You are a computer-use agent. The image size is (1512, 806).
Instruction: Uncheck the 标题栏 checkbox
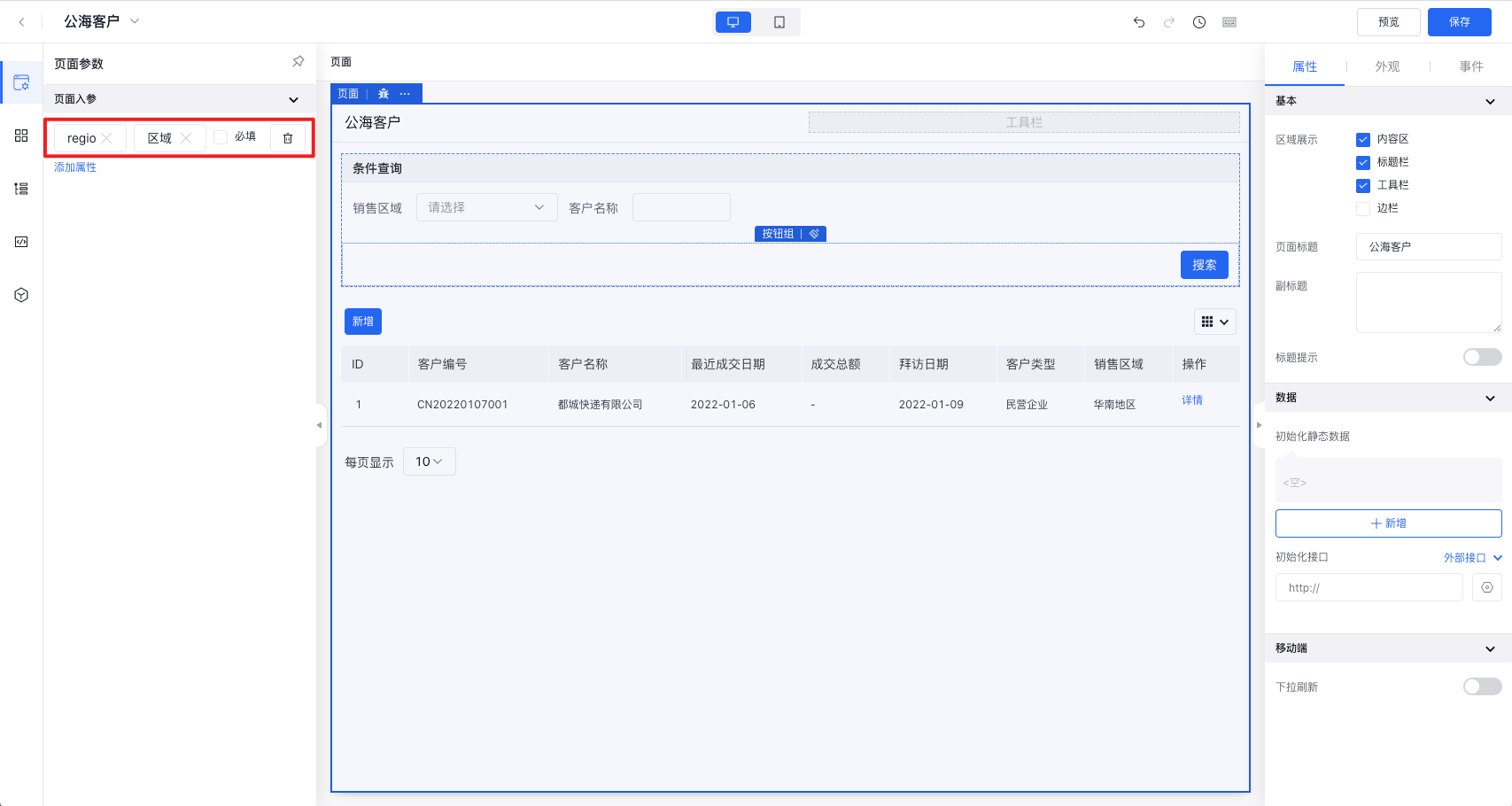(1363, 162)
